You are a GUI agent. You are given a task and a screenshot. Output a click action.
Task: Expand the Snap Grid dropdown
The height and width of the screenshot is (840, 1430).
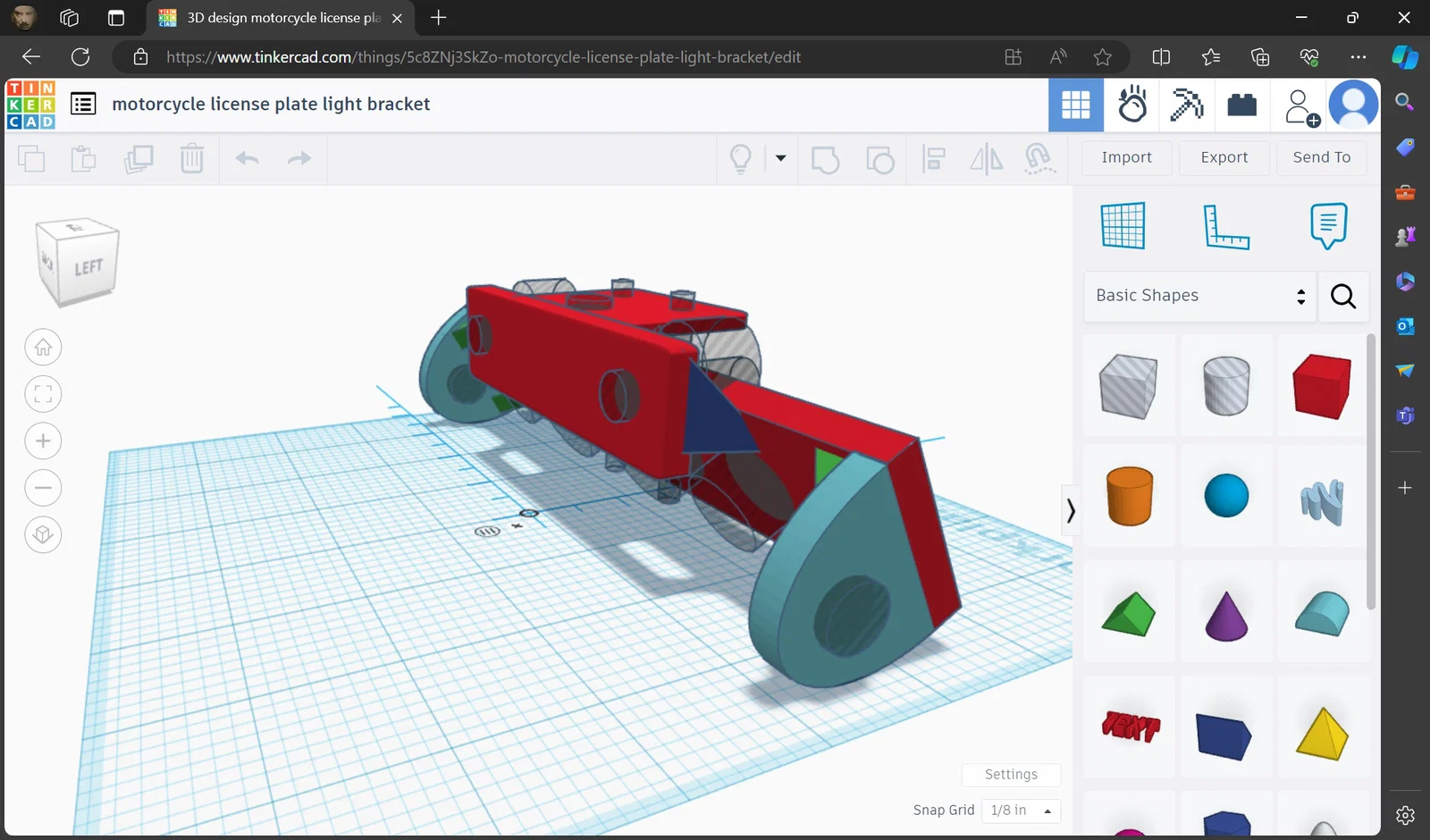pos(1021,811)
